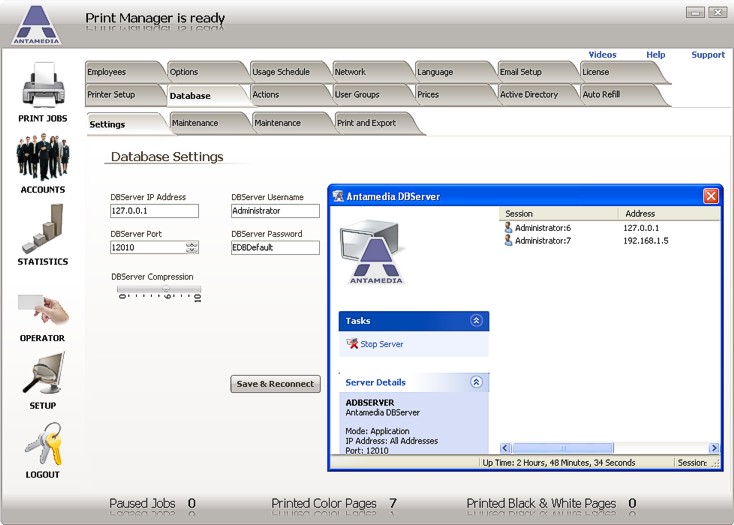Open the Setup magnifier monitor icon

point(43,373)
